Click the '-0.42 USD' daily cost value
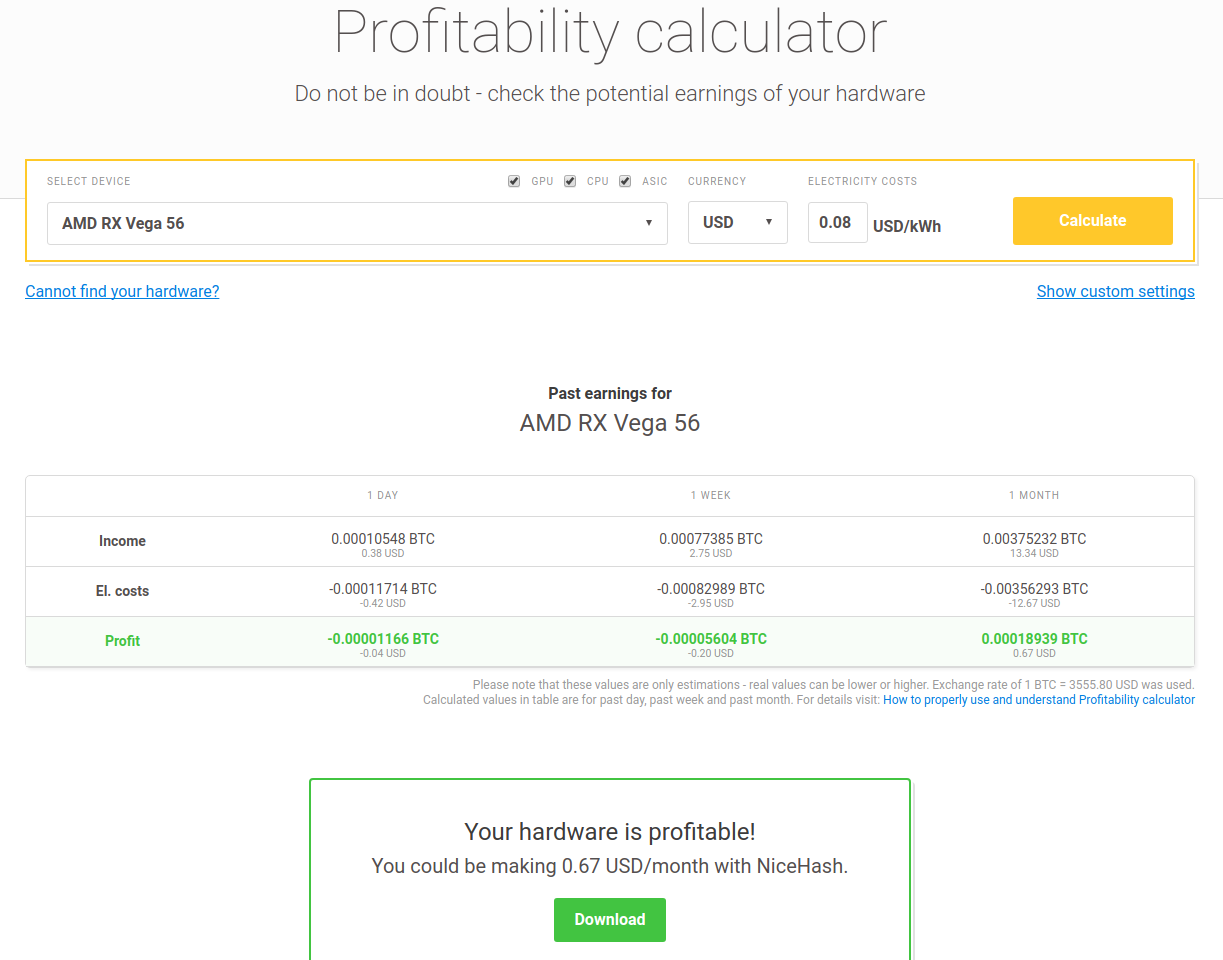Viewport: 1223px width, 960px height. tap(383, 603)
